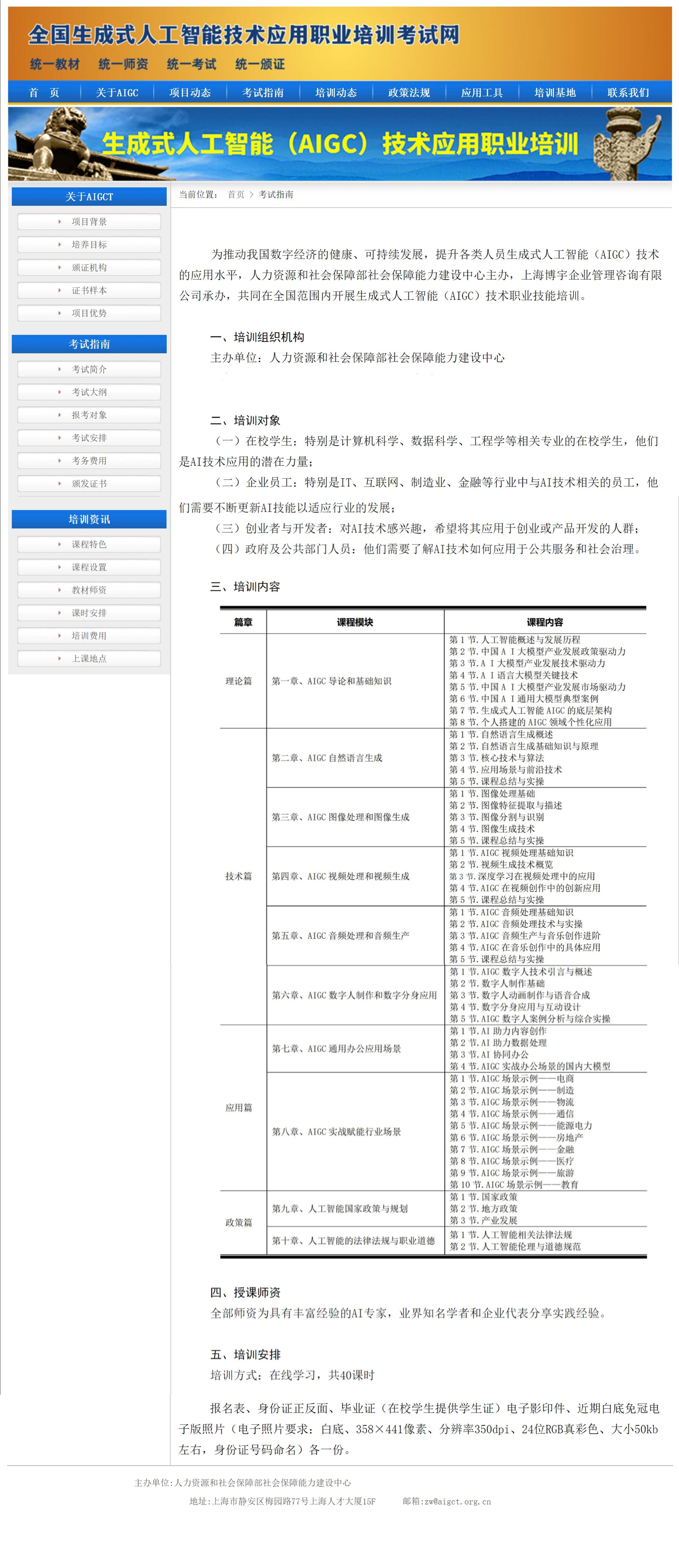Go to 联系我们 in navigation bar
679x1568 pixels.
coord(628,93)
